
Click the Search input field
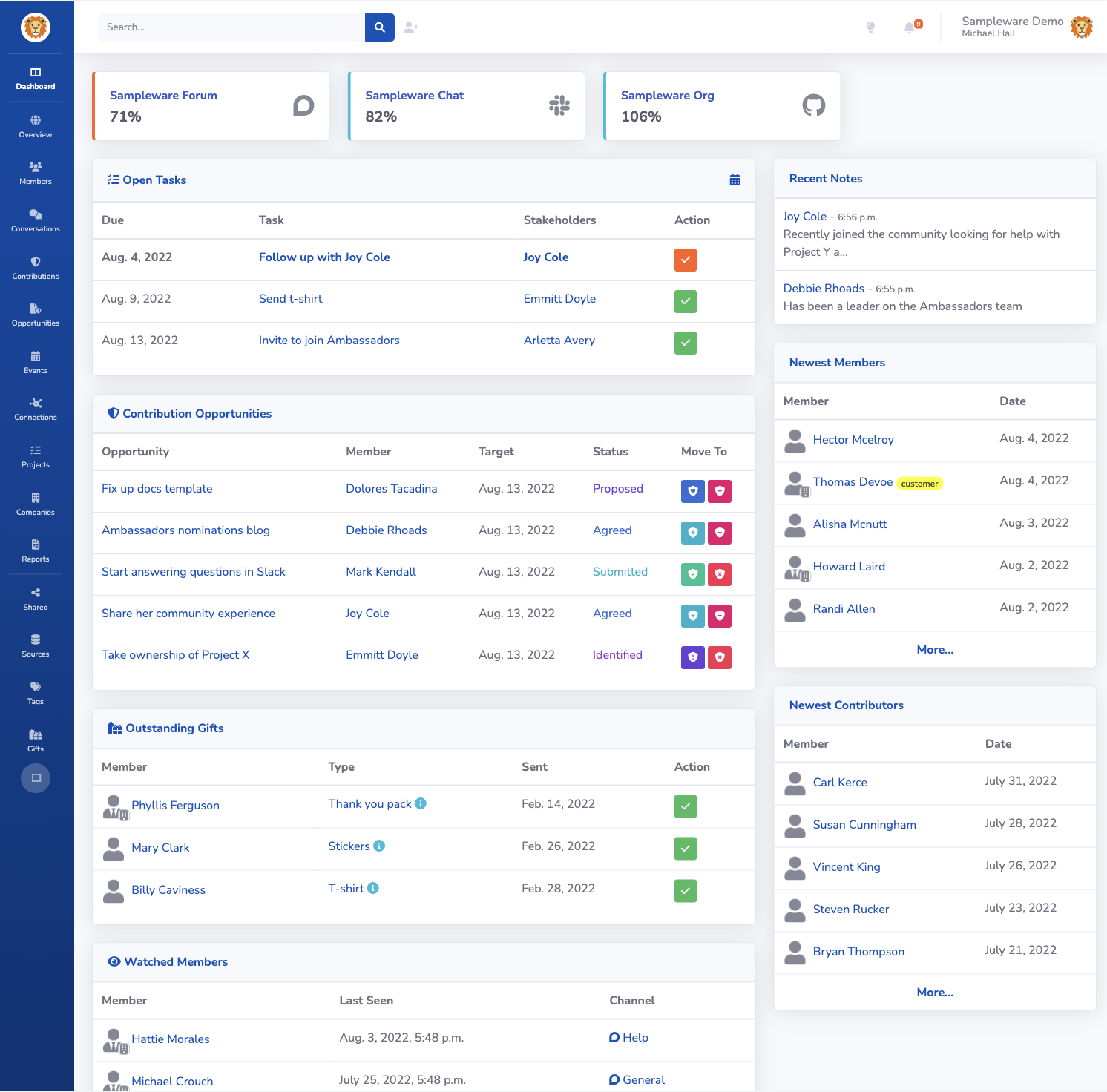[x=231, y=27]
